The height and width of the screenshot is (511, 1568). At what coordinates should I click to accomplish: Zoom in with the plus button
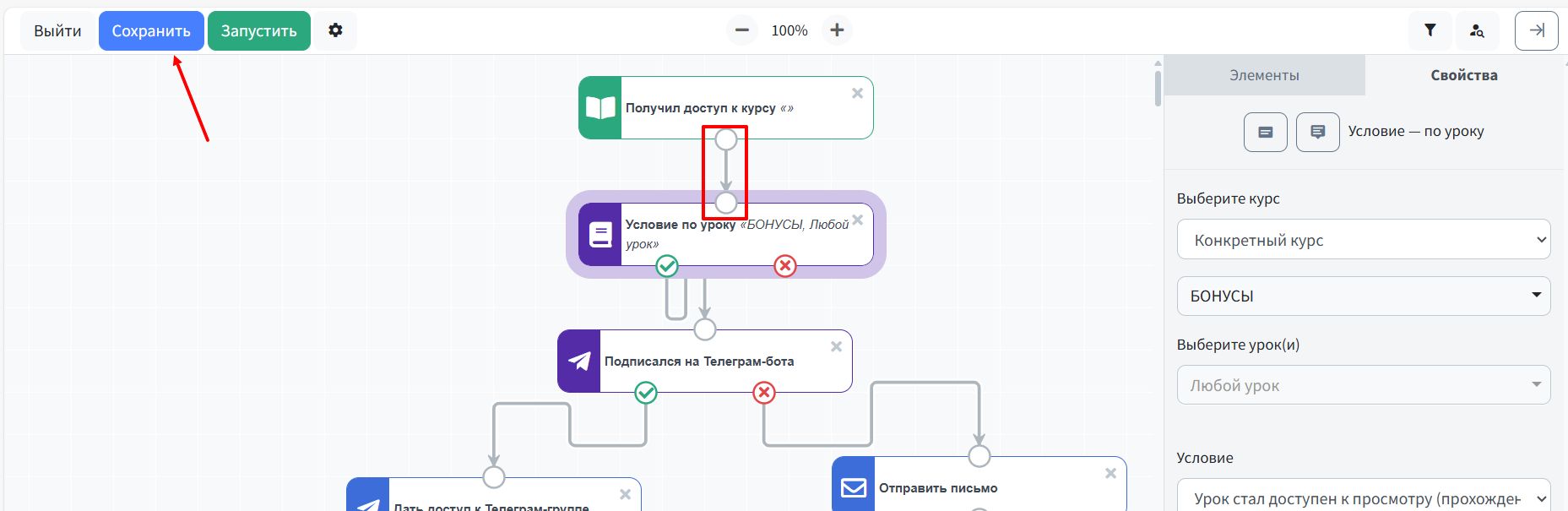coord(837,30)
